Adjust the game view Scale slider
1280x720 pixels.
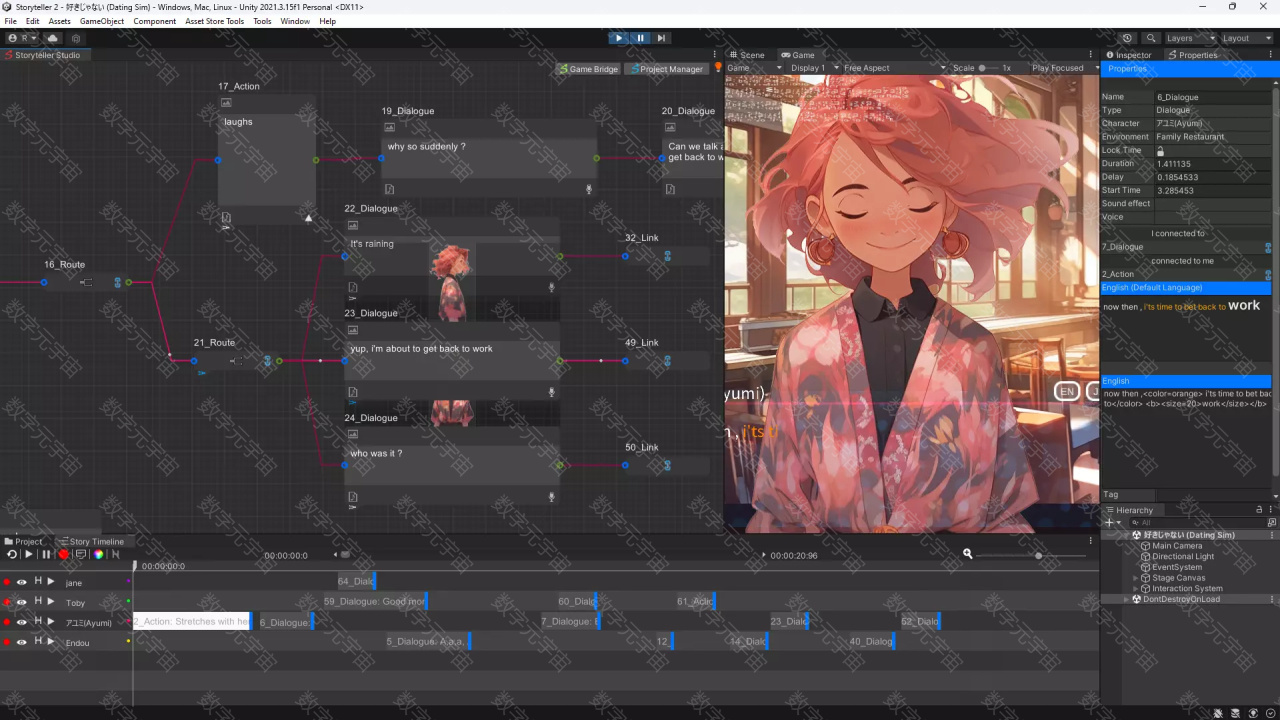click(x=988, y=68)
